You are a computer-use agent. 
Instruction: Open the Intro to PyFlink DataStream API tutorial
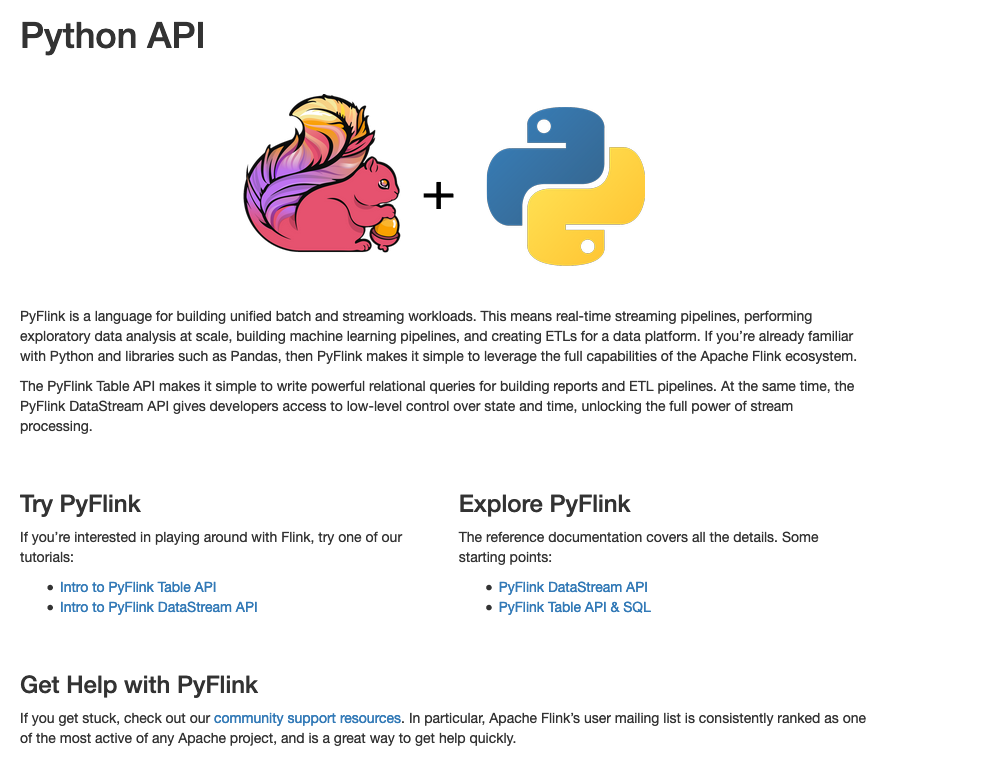coord(159,608)
